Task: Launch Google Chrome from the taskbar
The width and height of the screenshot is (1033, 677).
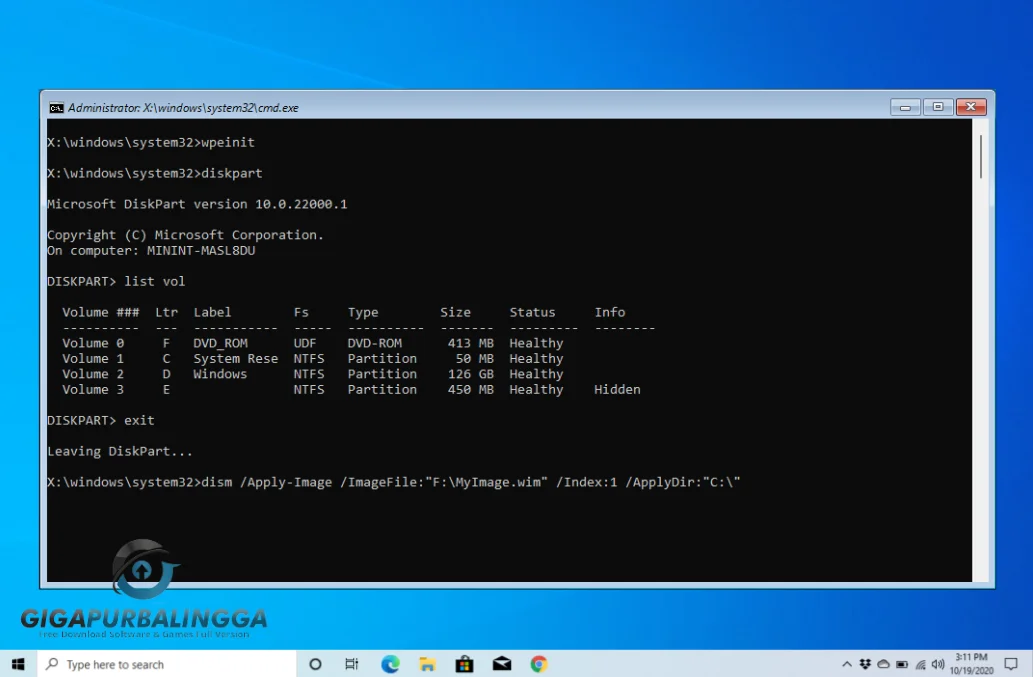Action: tap(538, 663)
